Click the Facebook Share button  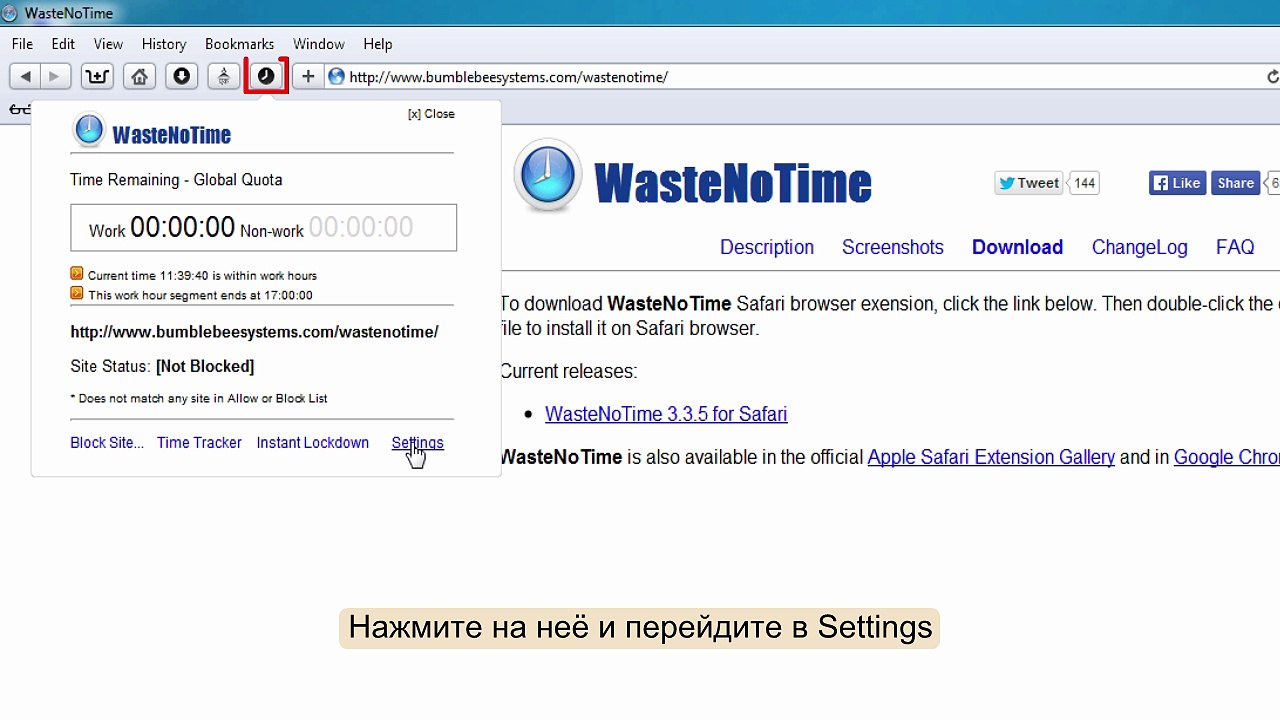(1235, 183)
